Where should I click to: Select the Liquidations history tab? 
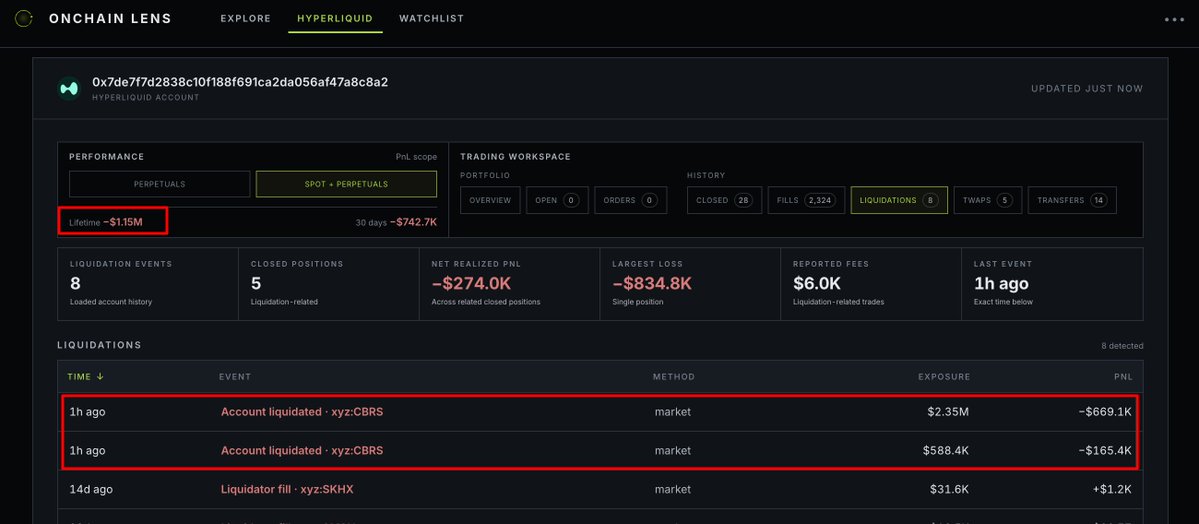point(899,200)
